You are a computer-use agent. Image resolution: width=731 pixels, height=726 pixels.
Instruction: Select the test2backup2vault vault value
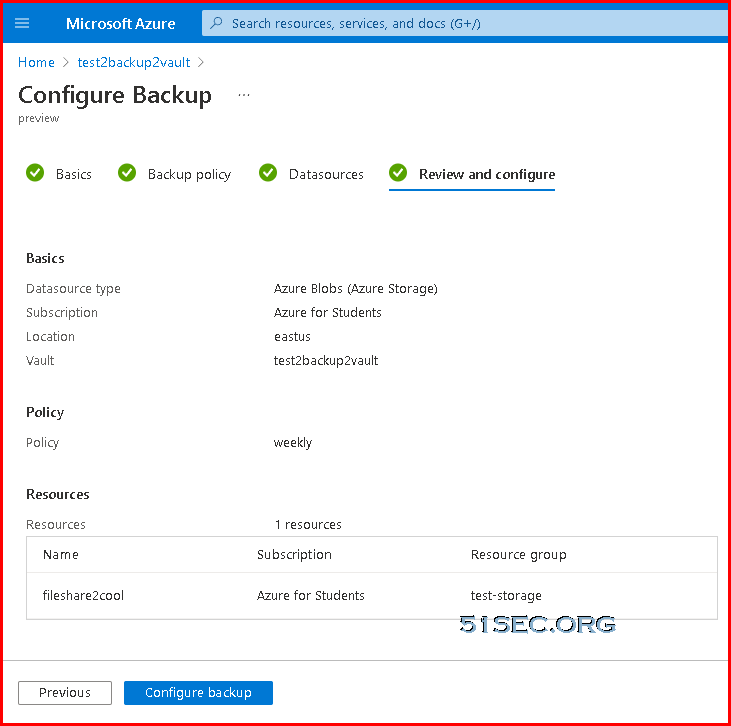click(326, 360)
